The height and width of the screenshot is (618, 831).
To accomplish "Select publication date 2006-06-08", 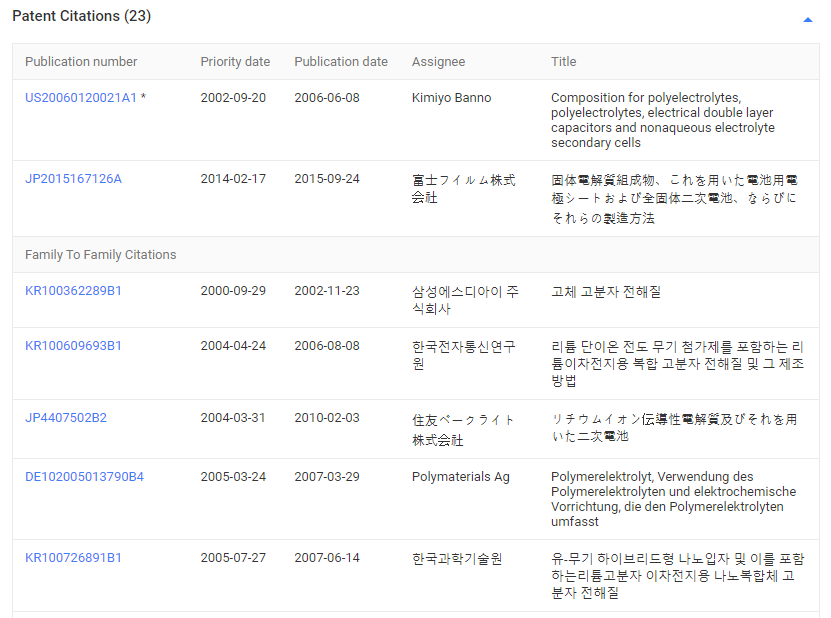I will pyautogui.click(x=327, y=98).
